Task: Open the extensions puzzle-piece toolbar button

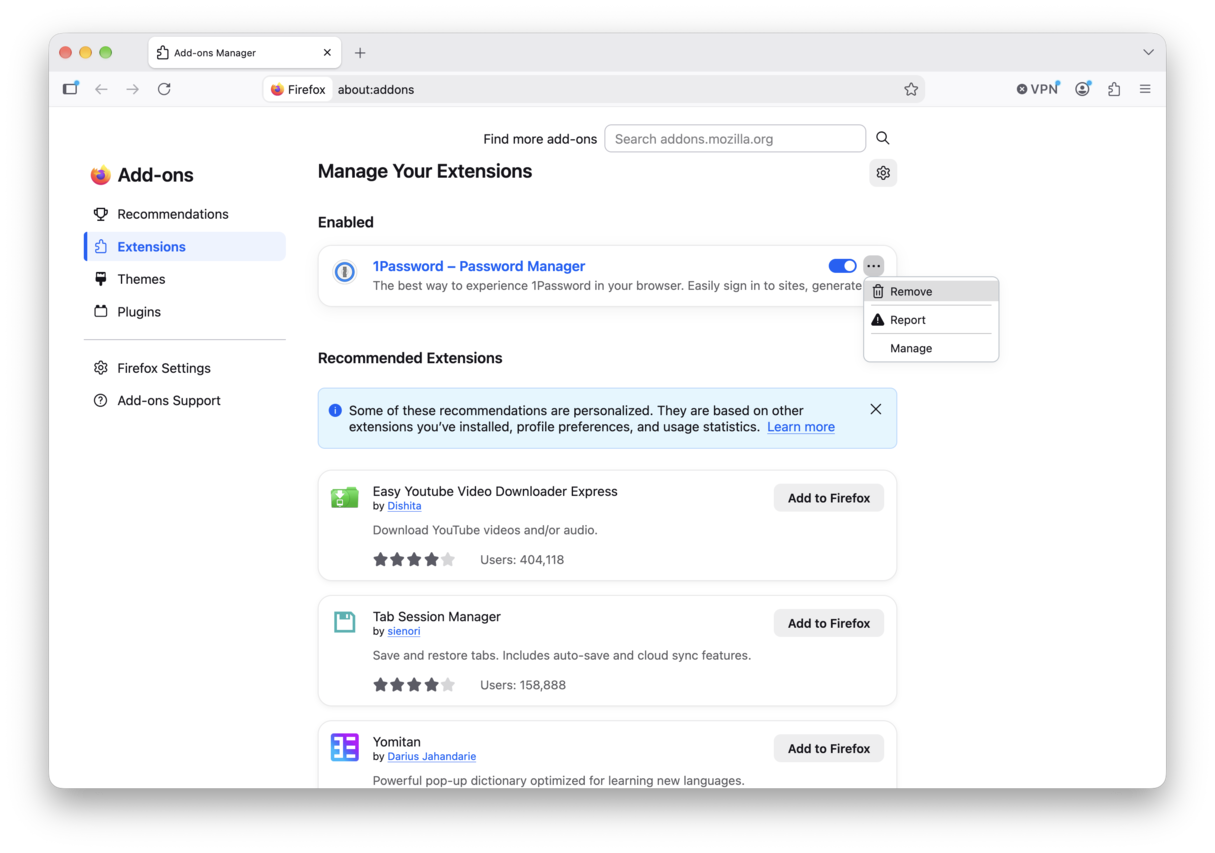Action: (x=1114, y=89)
